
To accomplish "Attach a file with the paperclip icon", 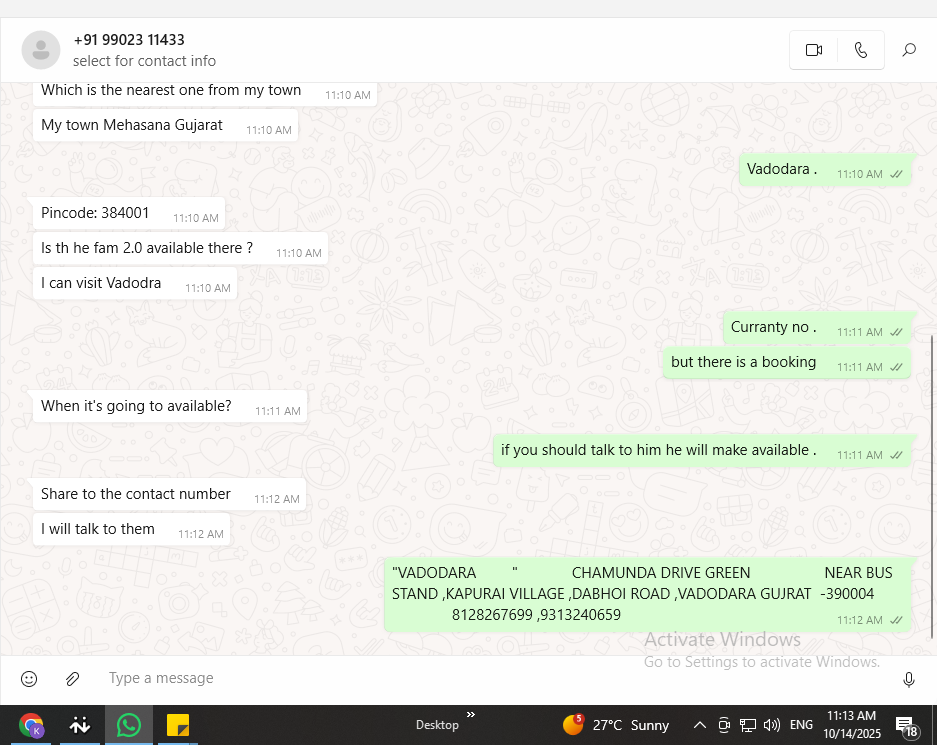I will pos(72,679).
